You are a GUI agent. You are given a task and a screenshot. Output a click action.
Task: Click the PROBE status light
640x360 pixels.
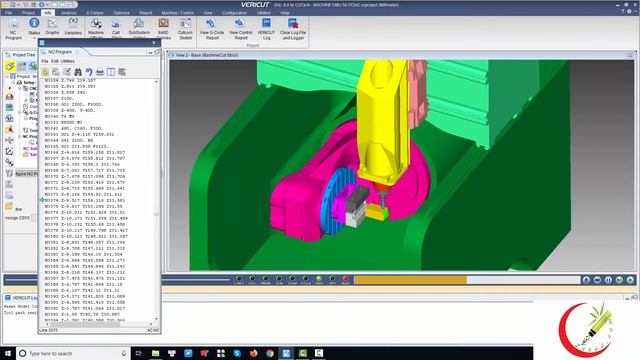click(266, 280)
